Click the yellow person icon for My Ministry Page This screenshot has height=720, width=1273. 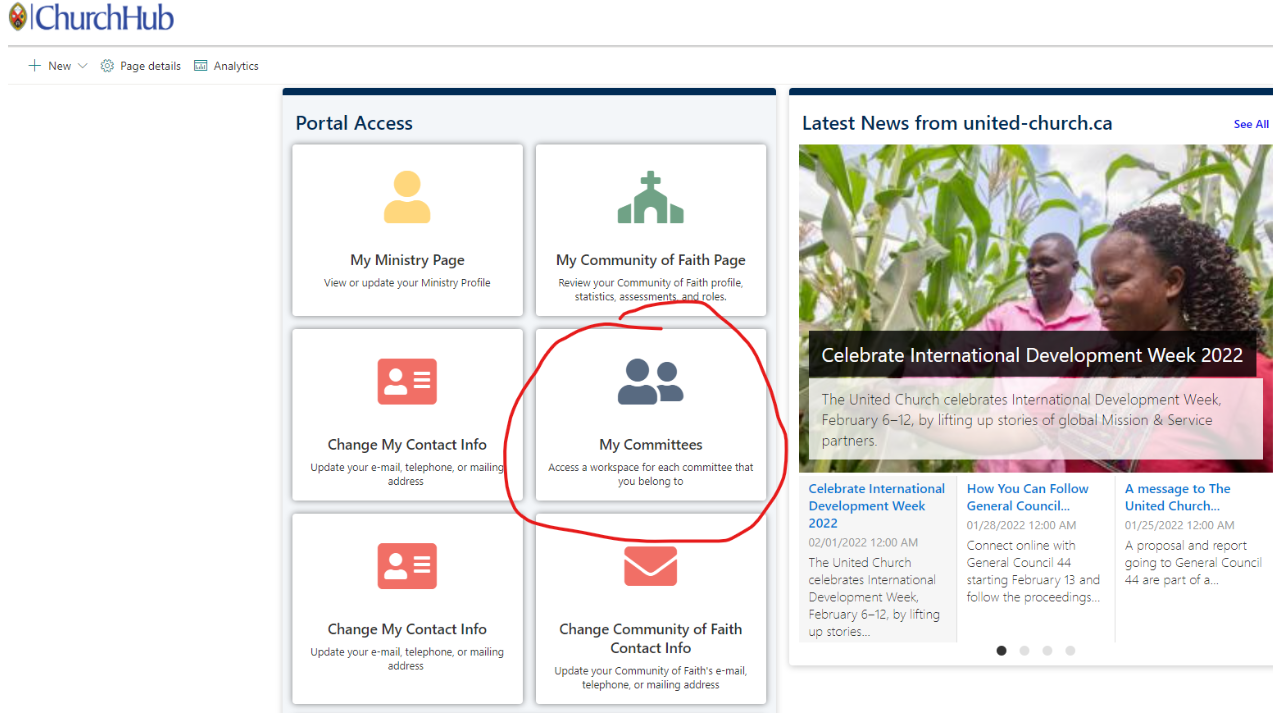407,197
